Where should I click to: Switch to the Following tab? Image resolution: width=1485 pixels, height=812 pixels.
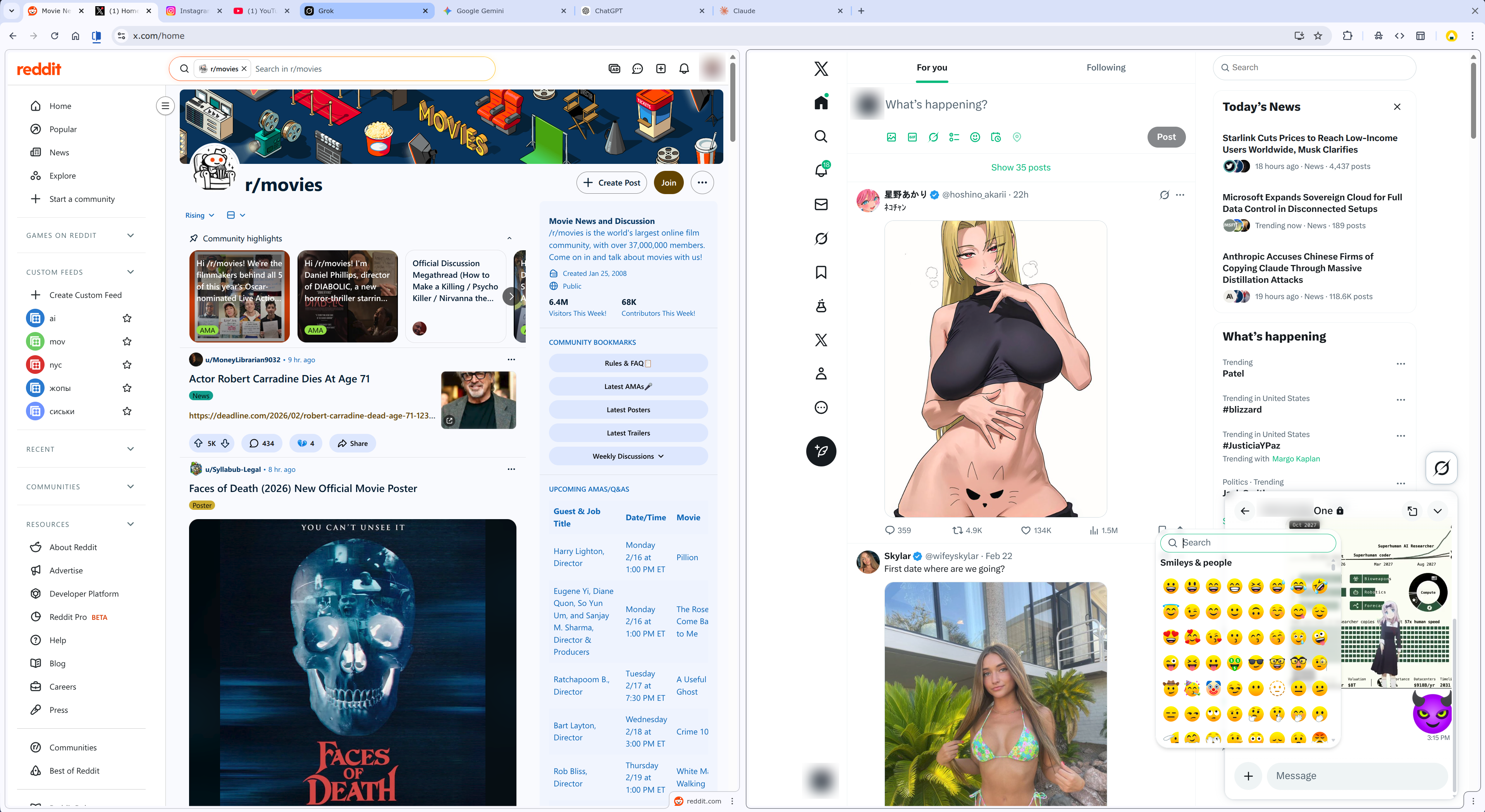(1105, 67)
